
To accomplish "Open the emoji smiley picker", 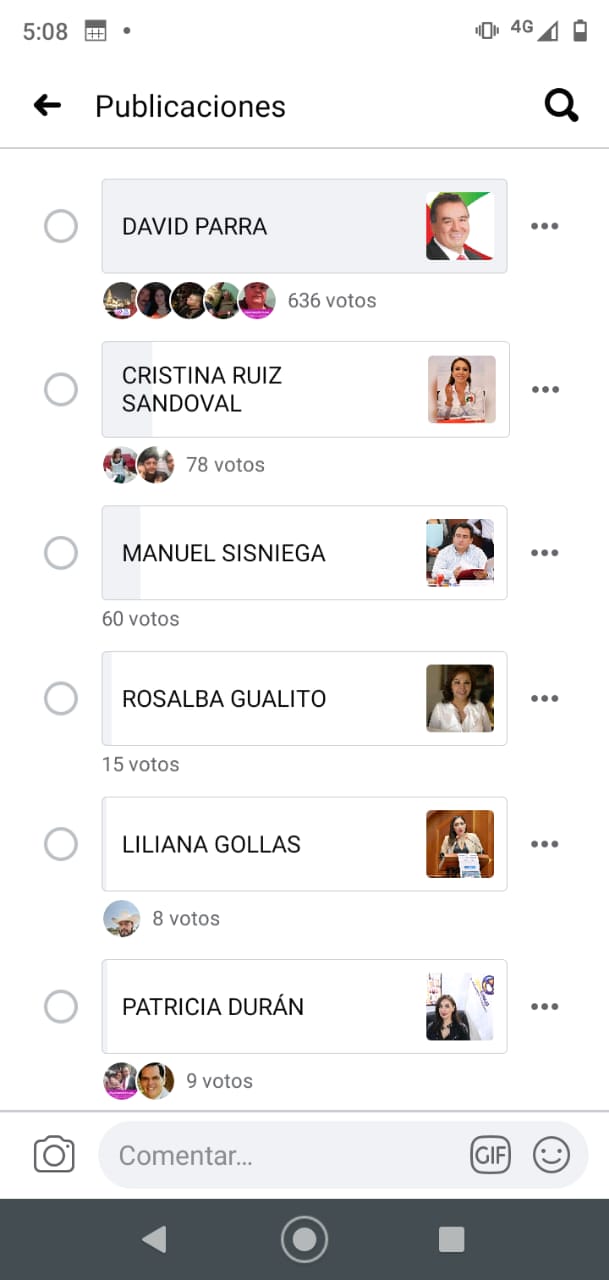I will point(551,1155).
